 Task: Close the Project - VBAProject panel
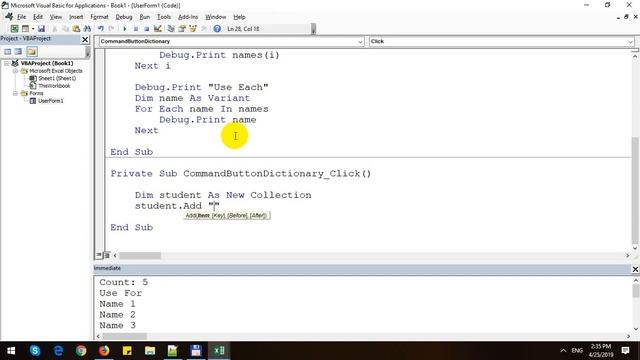85,39
